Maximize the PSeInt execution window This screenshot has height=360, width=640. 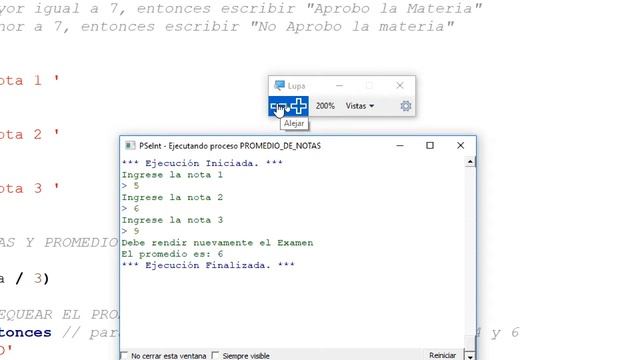point(430,146)
